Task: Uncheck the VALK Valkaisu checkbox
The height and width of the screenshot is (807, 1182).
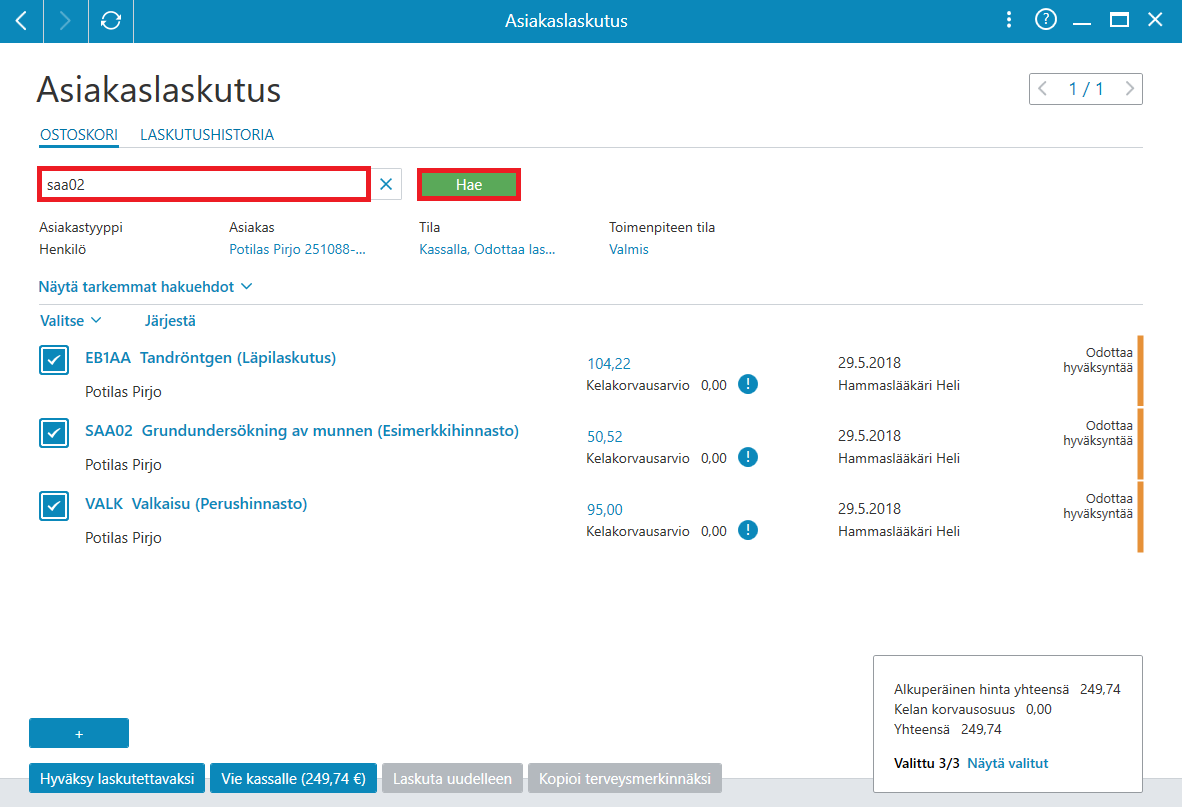Action: point(54,506)
